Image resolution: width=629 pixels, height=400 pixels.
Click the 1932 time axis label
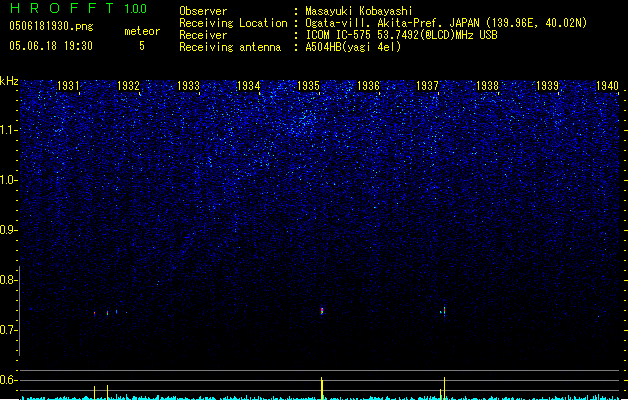point(128,86)
